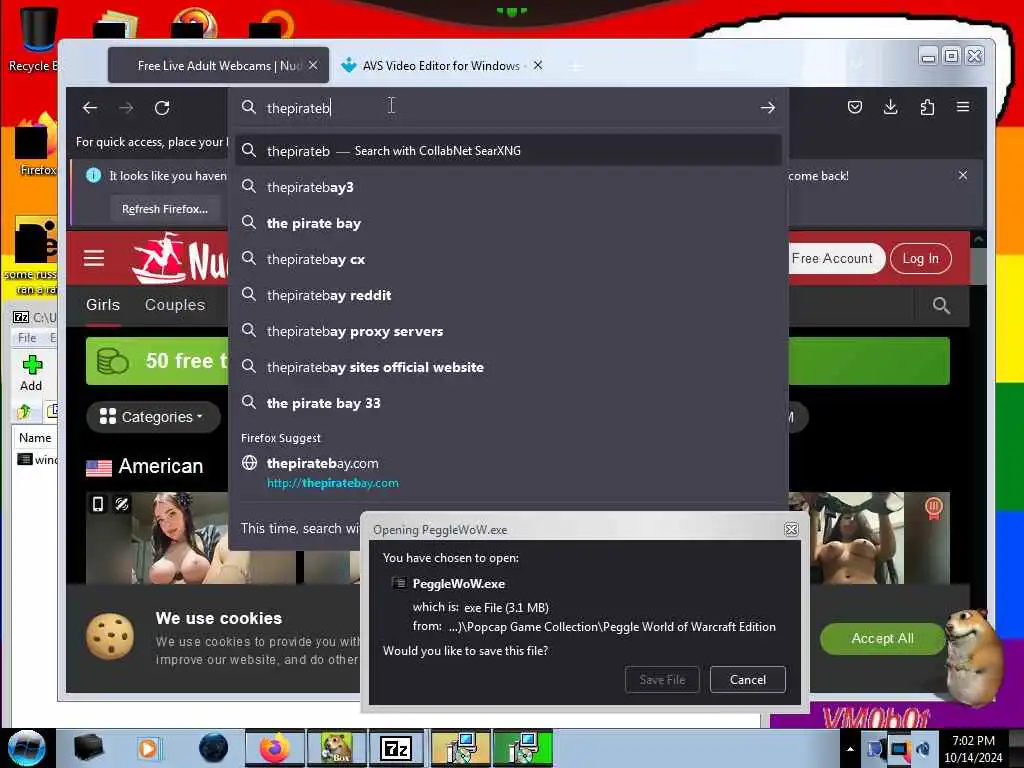Open the Firefox downloads arrow icon
The image size is (1024, 768).
point(890,107)
